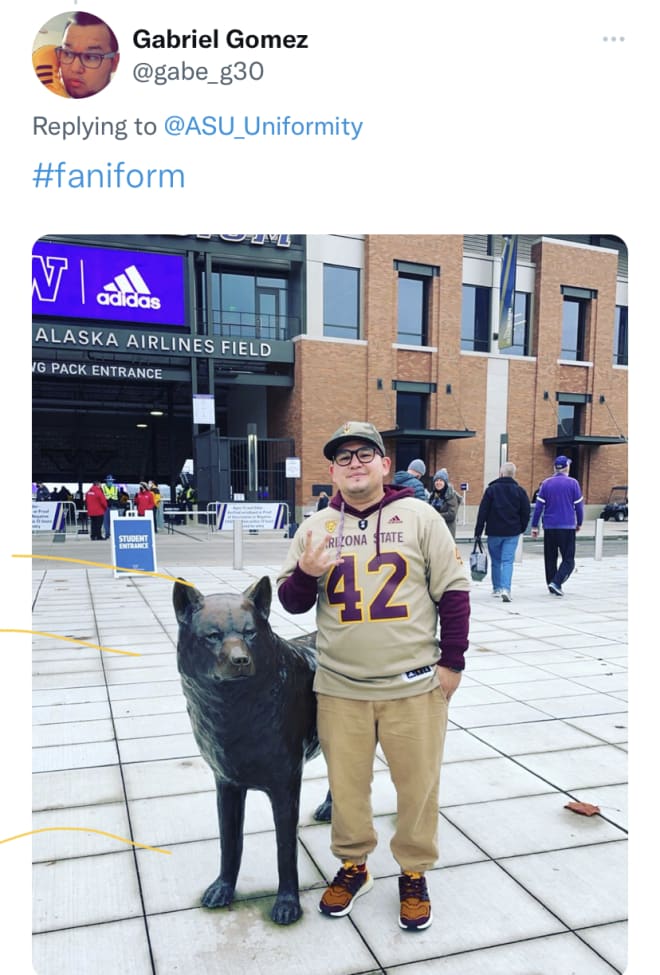Click the person in purple jacket
Screen dimensions: 660x975
(558, 525)
